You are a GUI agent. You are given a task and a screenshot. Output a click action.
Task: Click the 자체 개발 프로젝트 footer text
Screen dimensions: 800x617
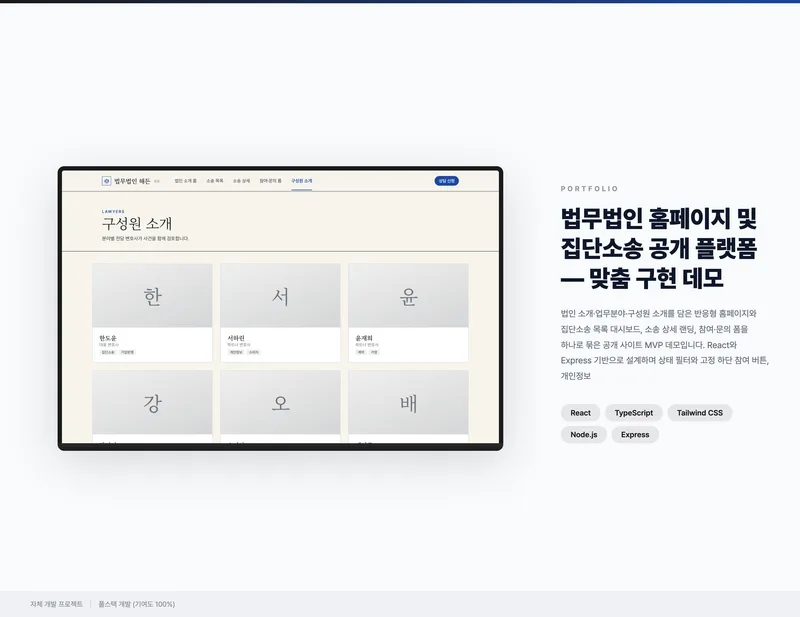[56, 604]
